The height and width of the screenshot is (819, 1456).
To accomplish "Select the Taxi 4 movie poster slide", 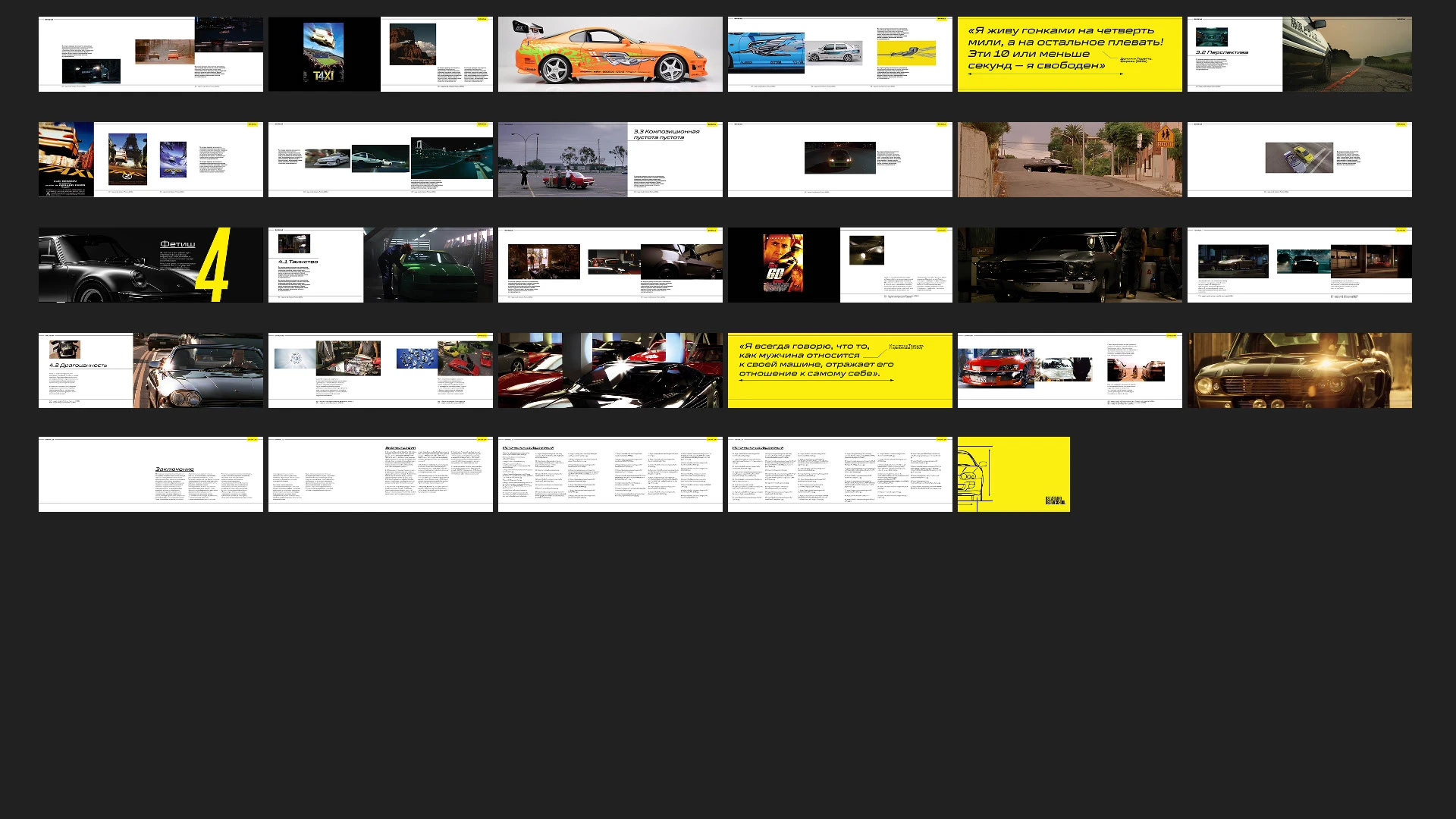I will (380, 54).
